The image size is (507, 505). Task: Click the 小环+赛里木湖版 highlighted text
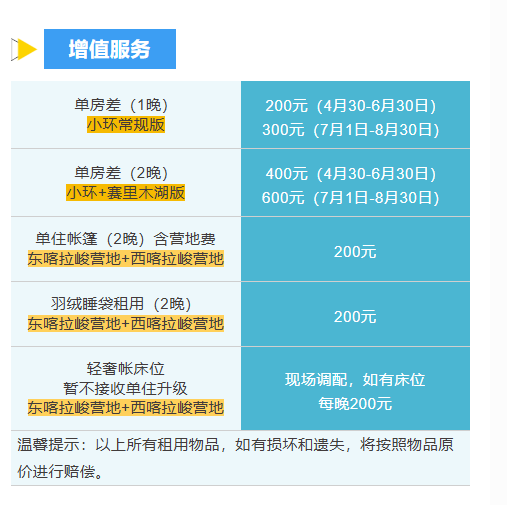tap(125, 192)
